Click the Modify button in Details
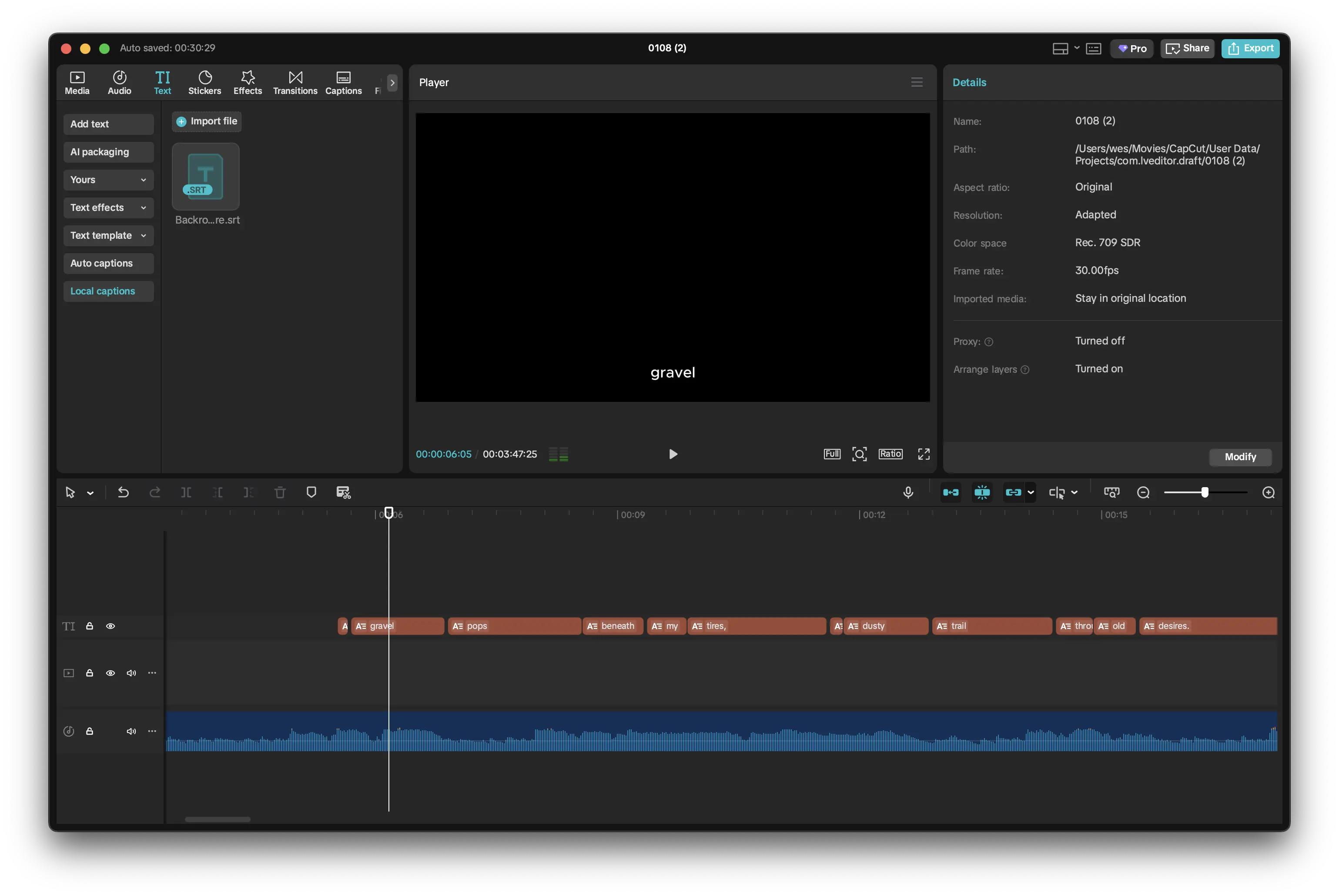1339x896 pixels. (1240, 457)
